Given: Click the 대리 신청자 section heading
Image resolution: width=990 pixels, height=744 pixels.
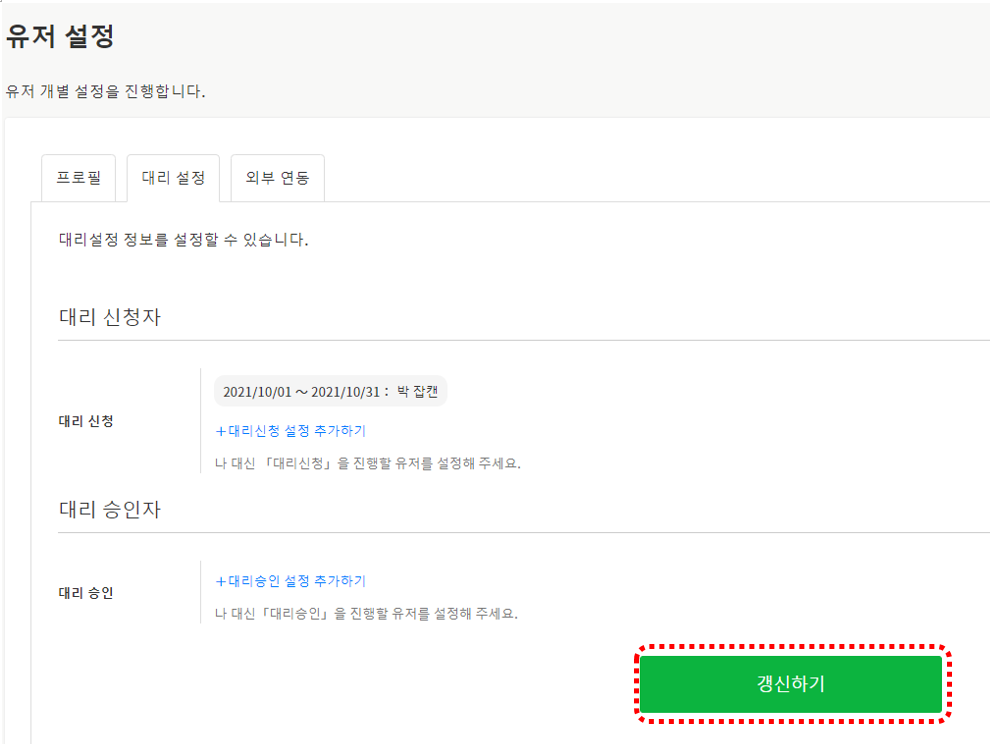Looking at the screenshot, I should 110,317.
